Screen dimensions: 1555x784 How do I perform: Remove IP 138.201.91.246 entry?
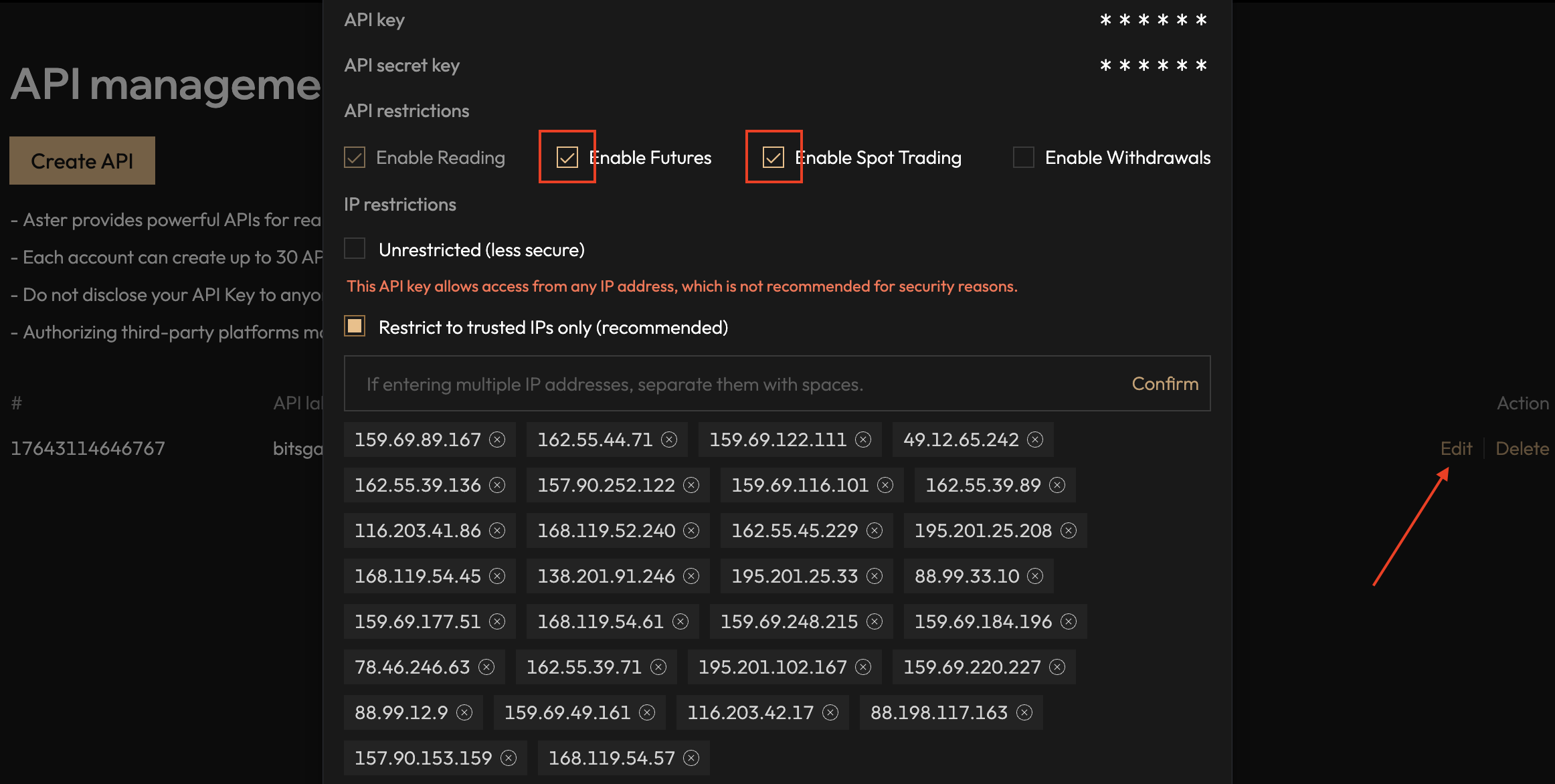[x=691, y=576]
